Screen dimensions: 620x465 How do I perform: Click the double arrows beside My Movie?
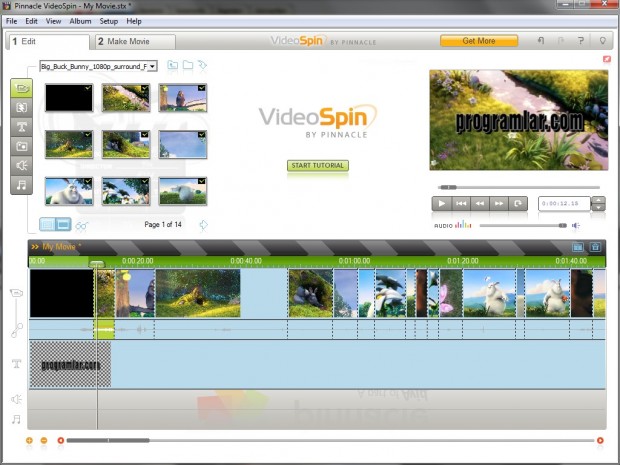click(35, 247)
